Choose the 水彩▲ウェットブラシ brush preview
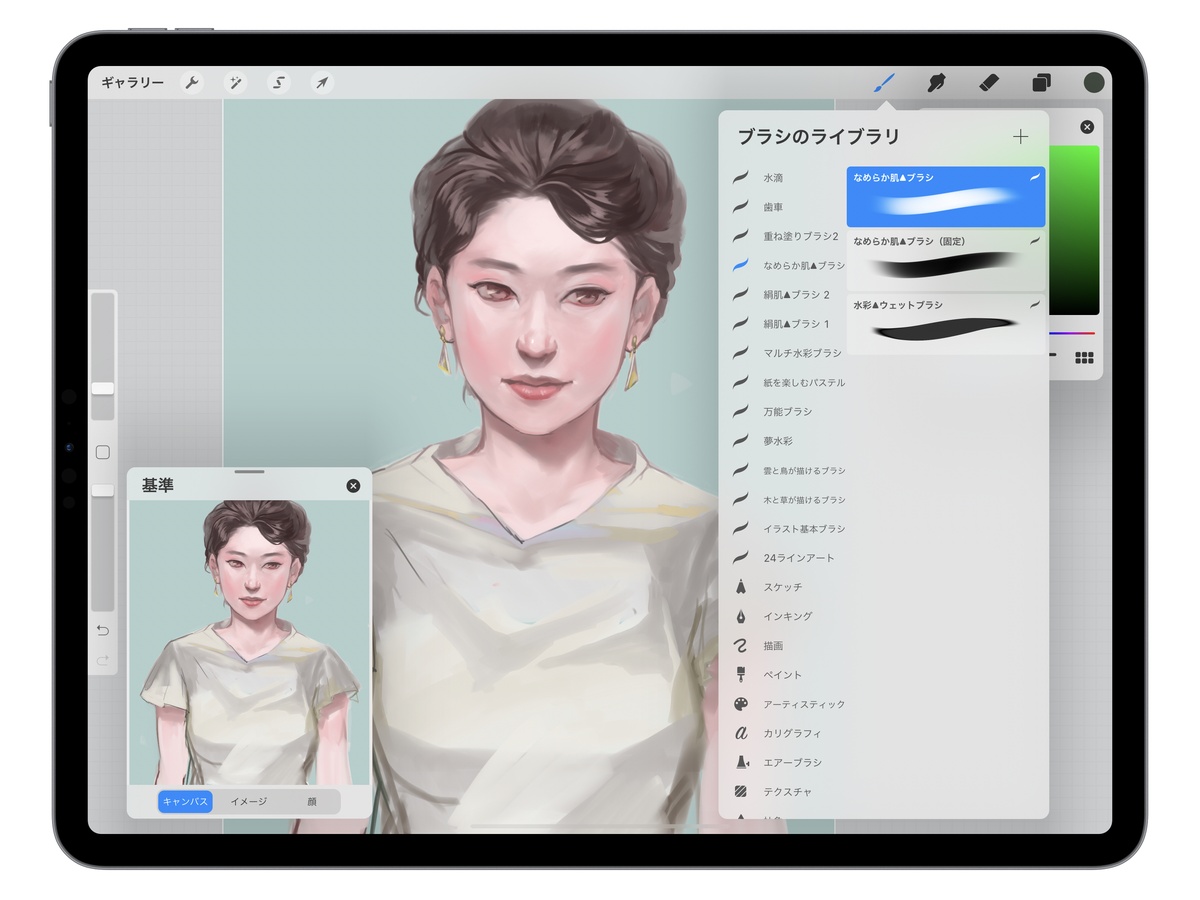The image size is (1200, 900). point(946,324)
